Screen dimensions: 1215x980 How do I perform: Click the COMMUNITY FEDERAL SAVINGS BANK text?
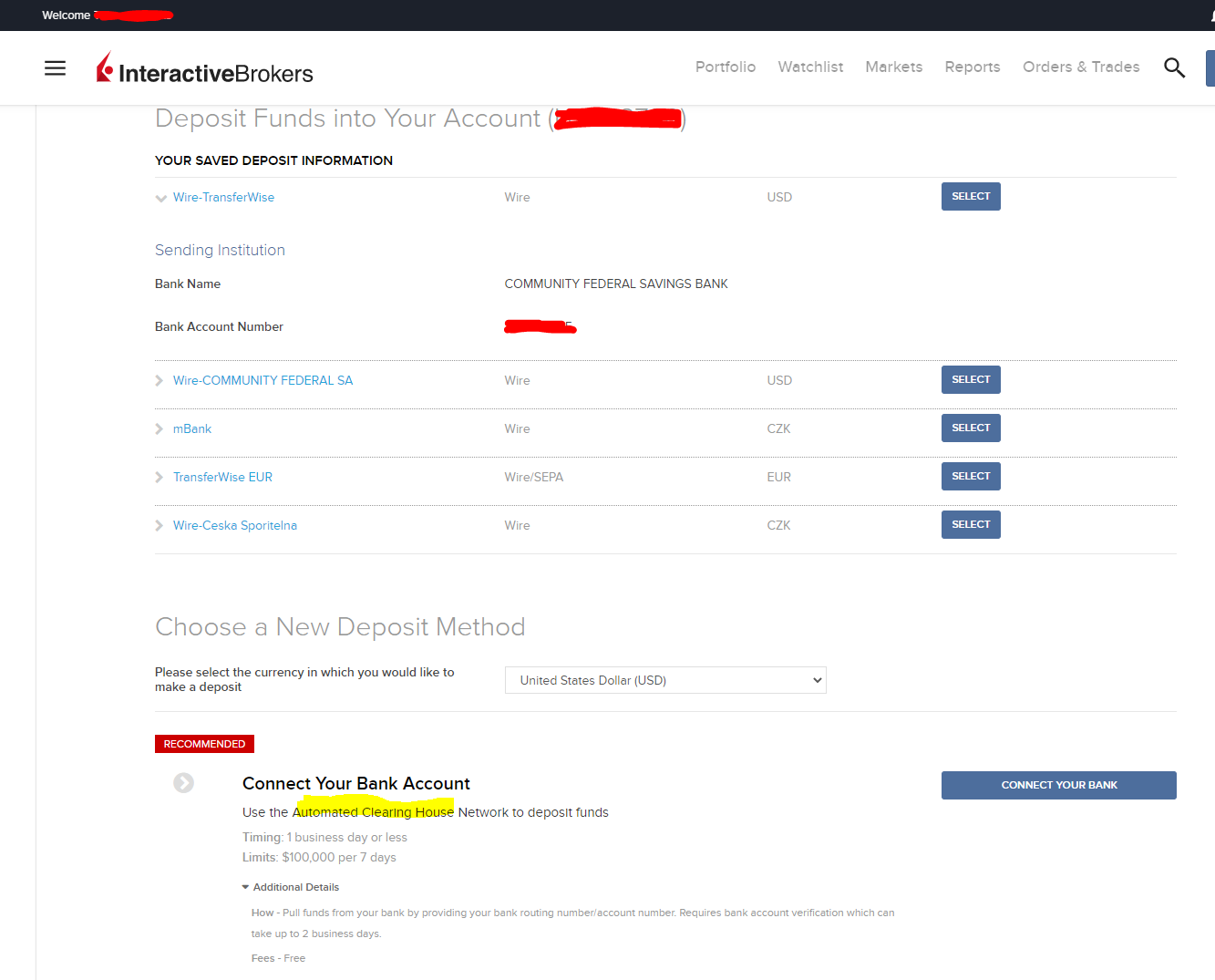616,284
